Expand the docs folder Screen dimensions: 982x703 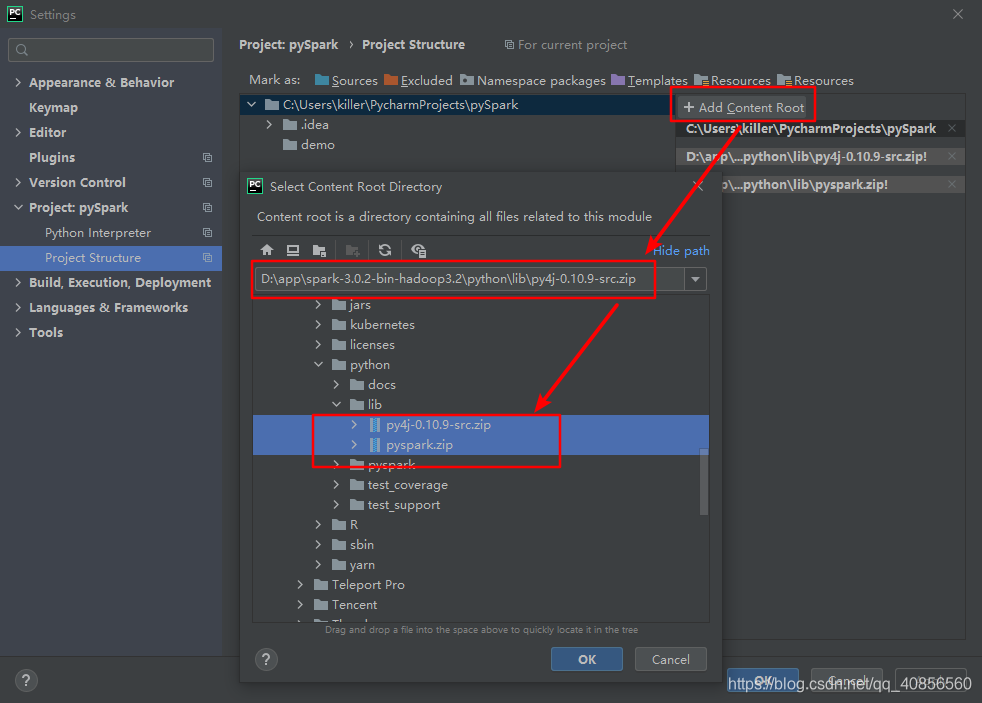tap(336, 384)
